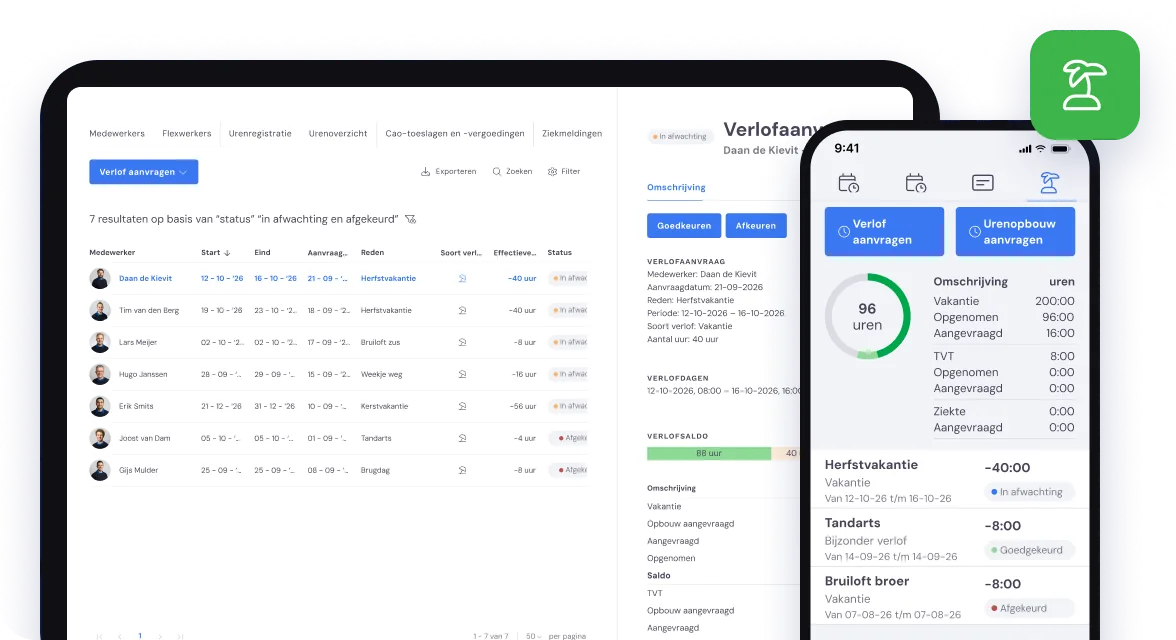
Task: Click the Eind column header
Action: 262,253
